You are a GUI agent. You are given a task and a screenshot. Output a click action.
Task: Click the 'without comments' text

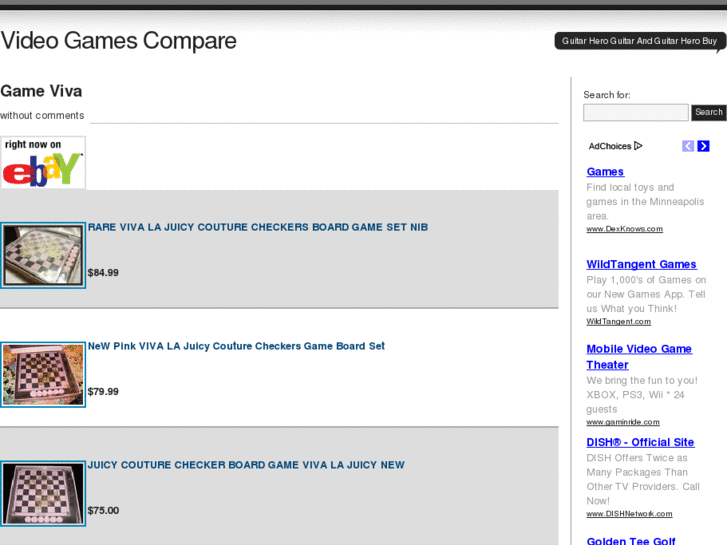coord(42,115)
